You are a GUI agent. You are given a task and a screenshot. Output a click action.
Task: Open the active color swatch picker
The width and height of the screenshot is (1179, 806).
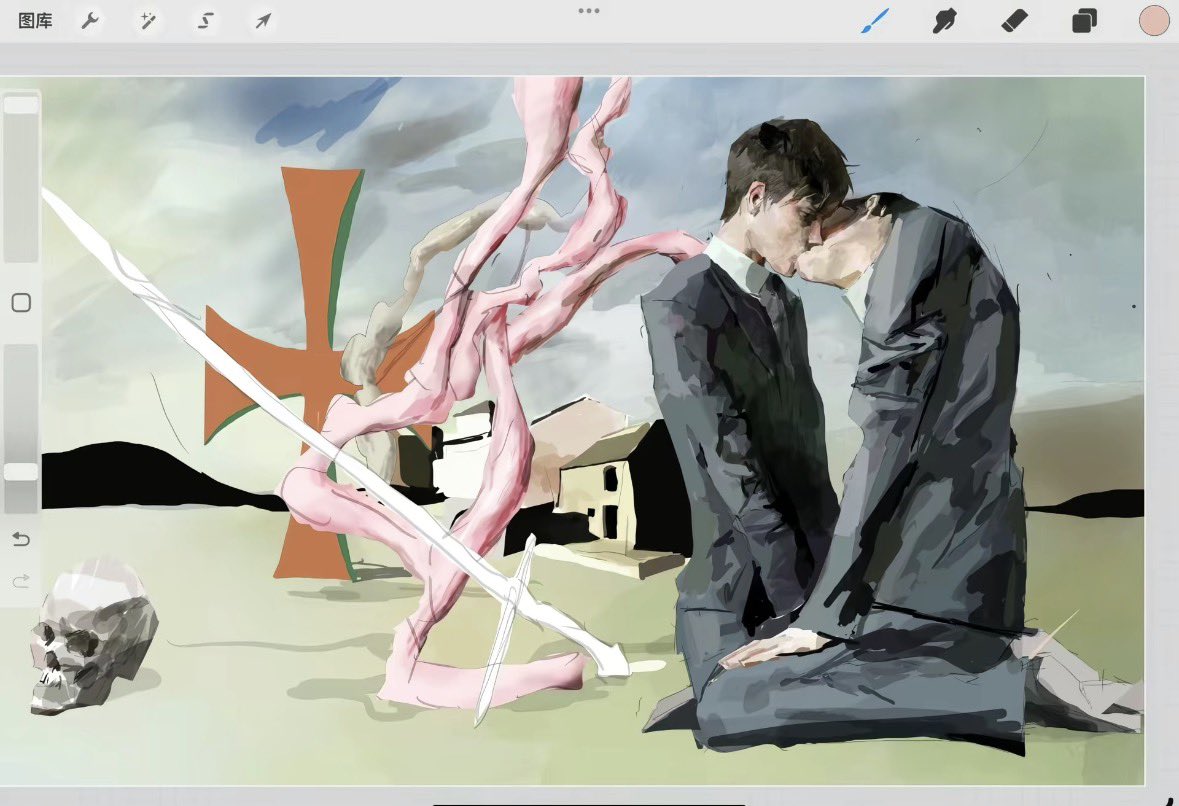point(1154,20)
